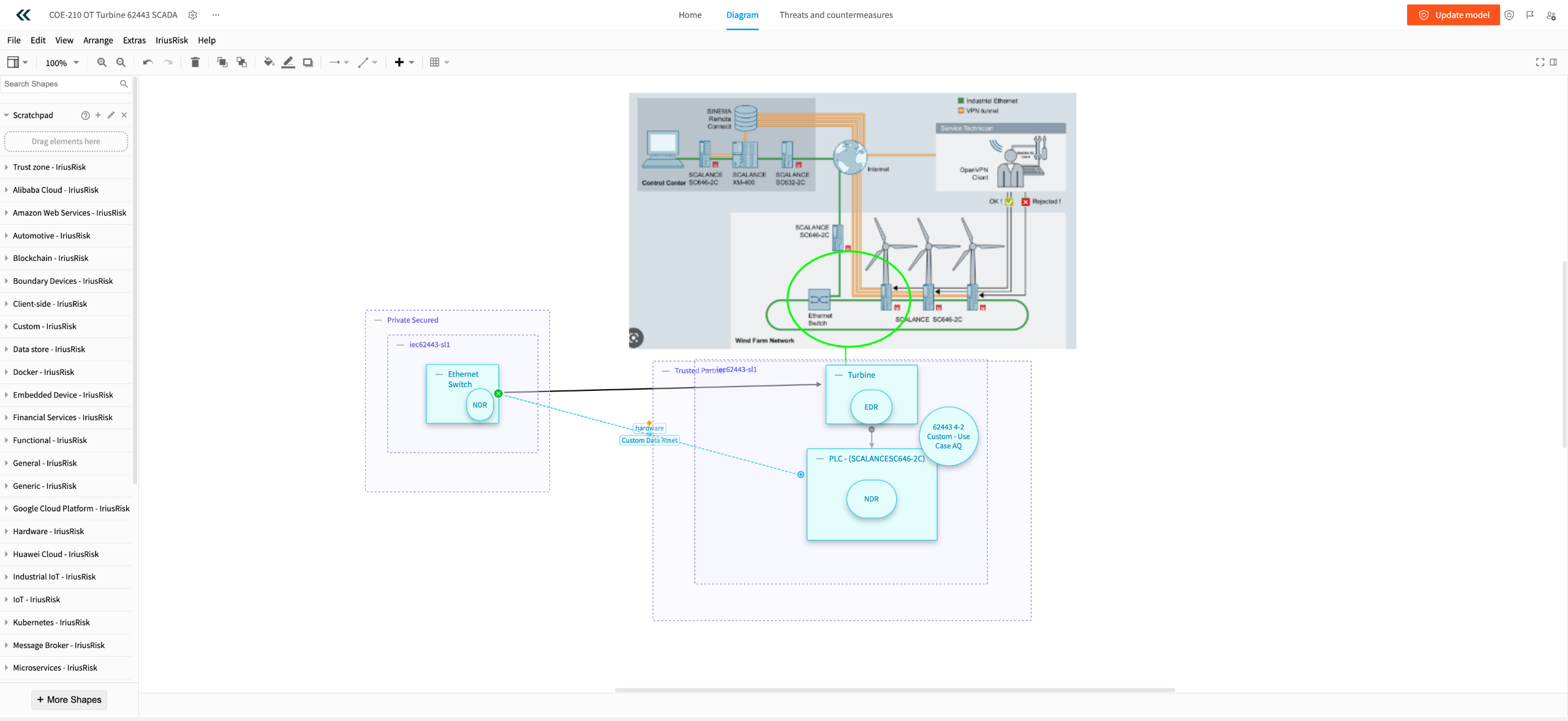
Task: Select the Fill Color bucket icon
Action: click(268, 62)
